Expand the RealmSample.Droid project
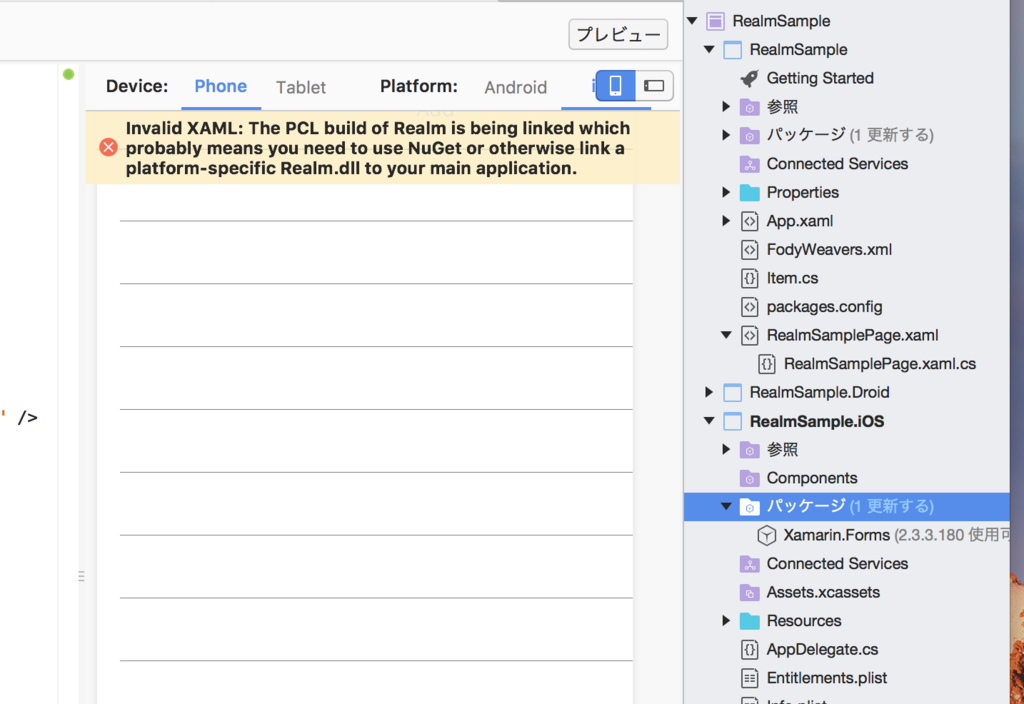The width and height of the screenshot is (1024, 704). [709, 392]
